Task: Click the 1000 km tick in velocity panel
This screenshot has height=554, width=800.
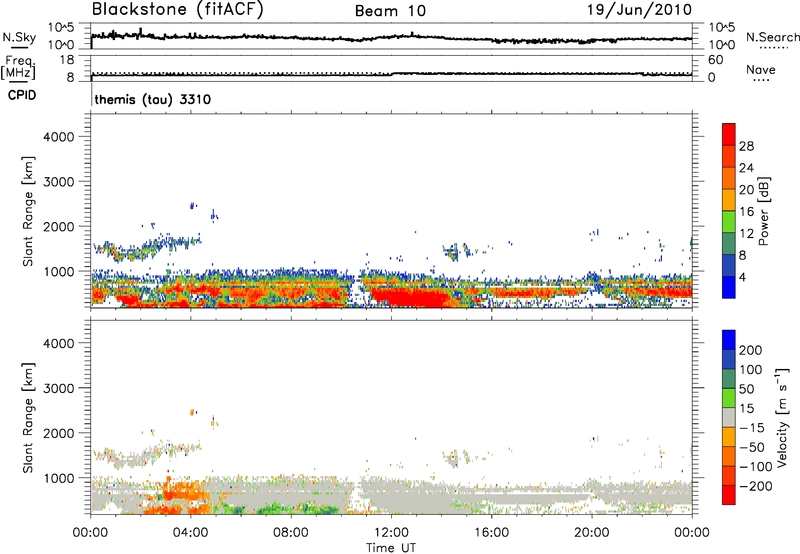Action: (x=59, y=478)
